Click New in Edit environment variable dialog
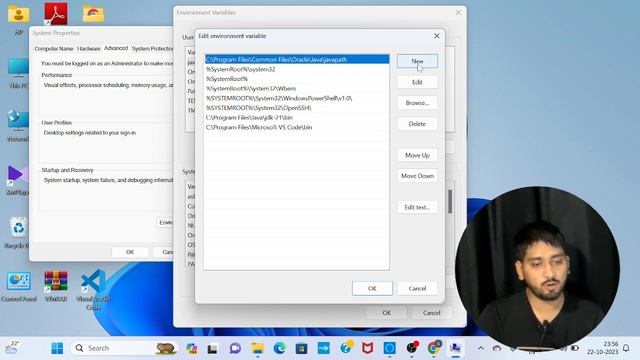 (417, 61)
